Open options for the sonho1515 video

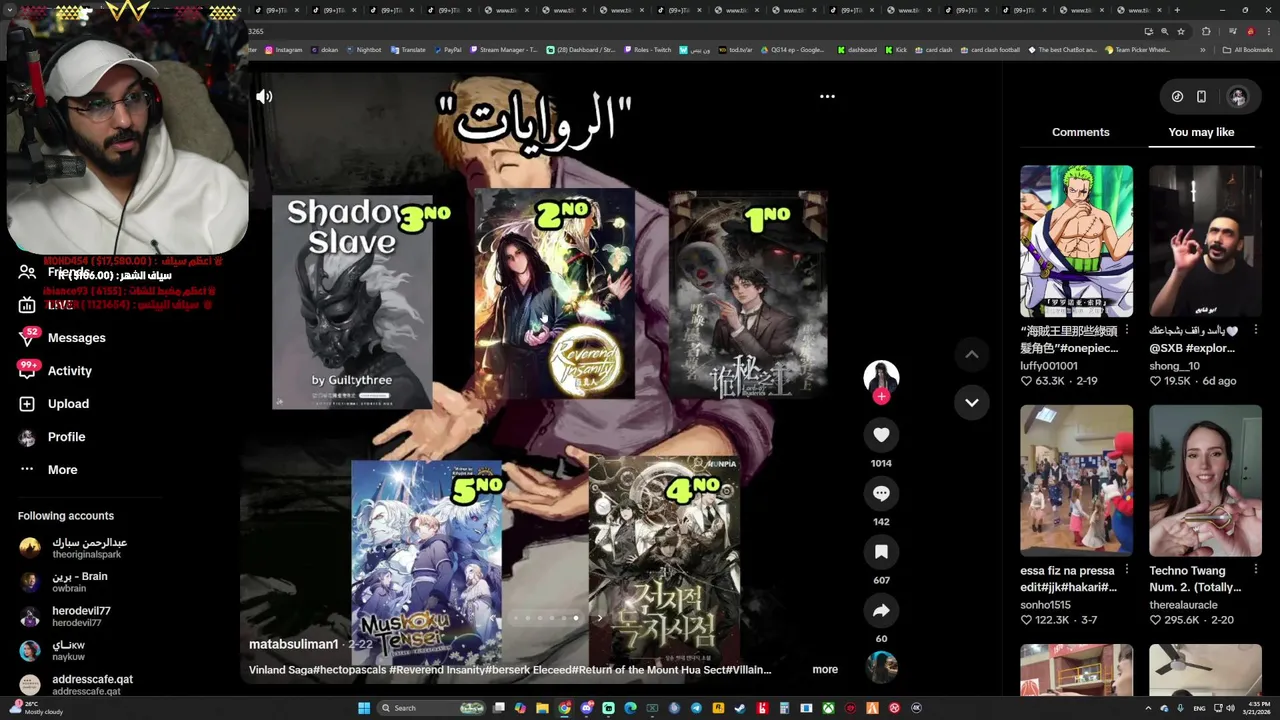pos(1127,570)
